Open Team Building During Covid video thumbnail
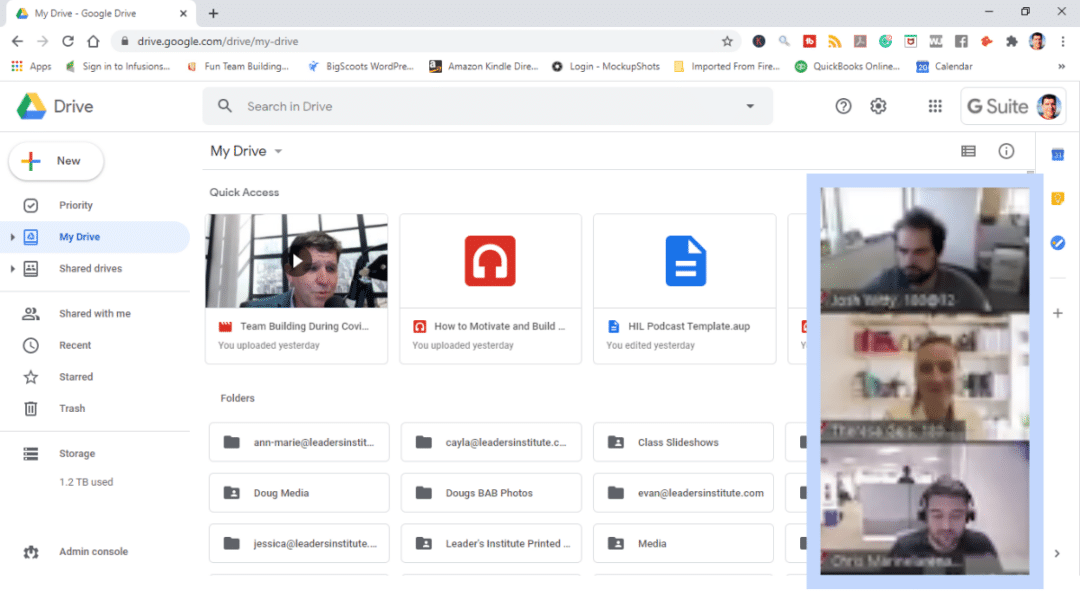 coord(296,261)
